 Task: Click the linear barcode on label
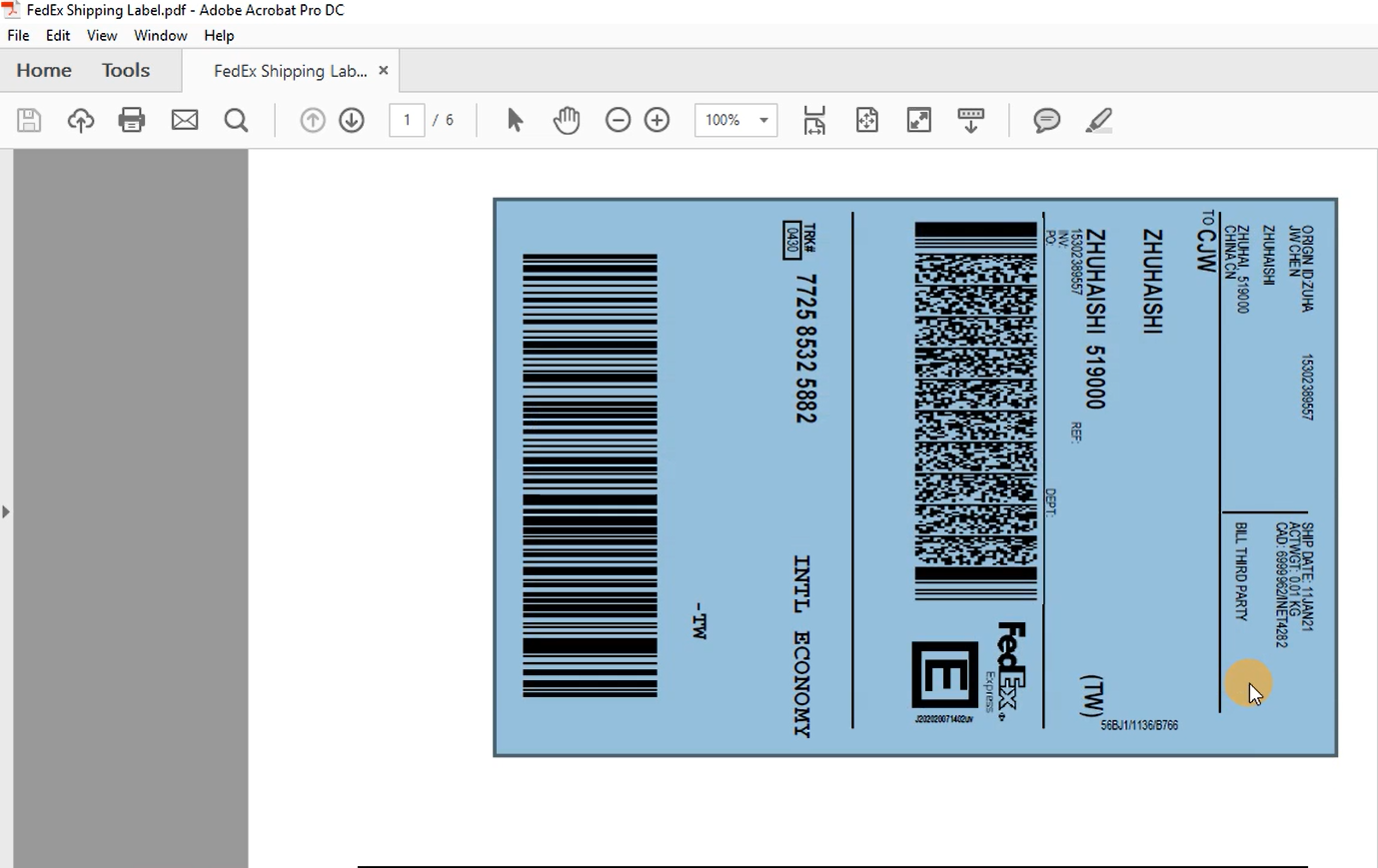pyautogui.click(x=590, y=475)
